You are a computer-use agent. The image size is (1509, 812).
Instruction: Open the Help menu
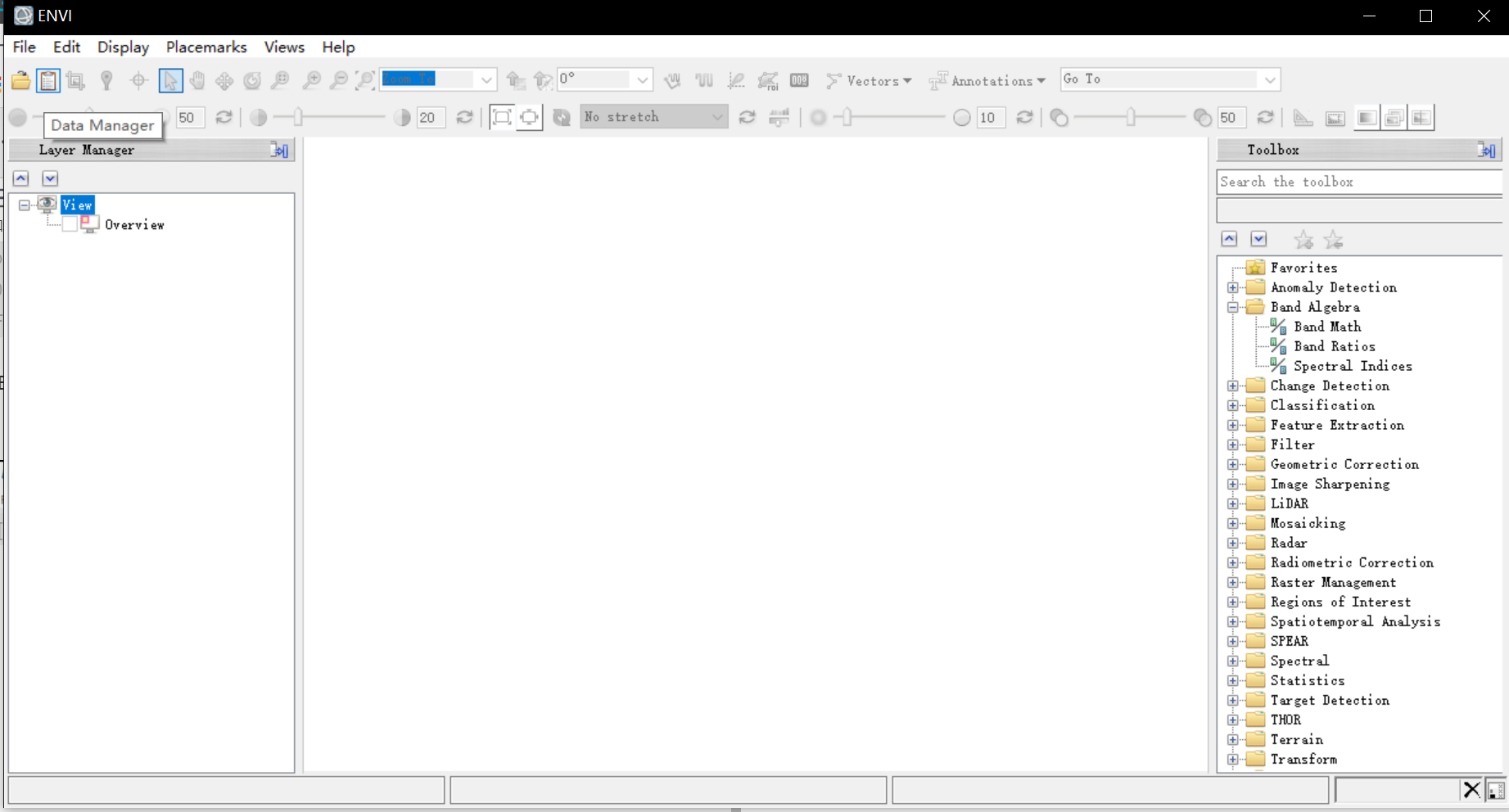point(338,47)
